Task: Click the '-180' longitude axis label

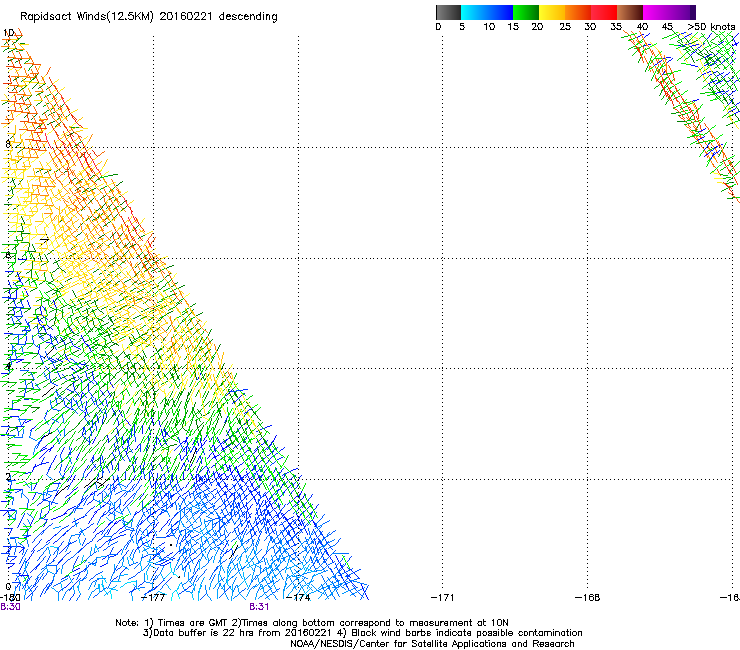Action: (x=10, y=598)
